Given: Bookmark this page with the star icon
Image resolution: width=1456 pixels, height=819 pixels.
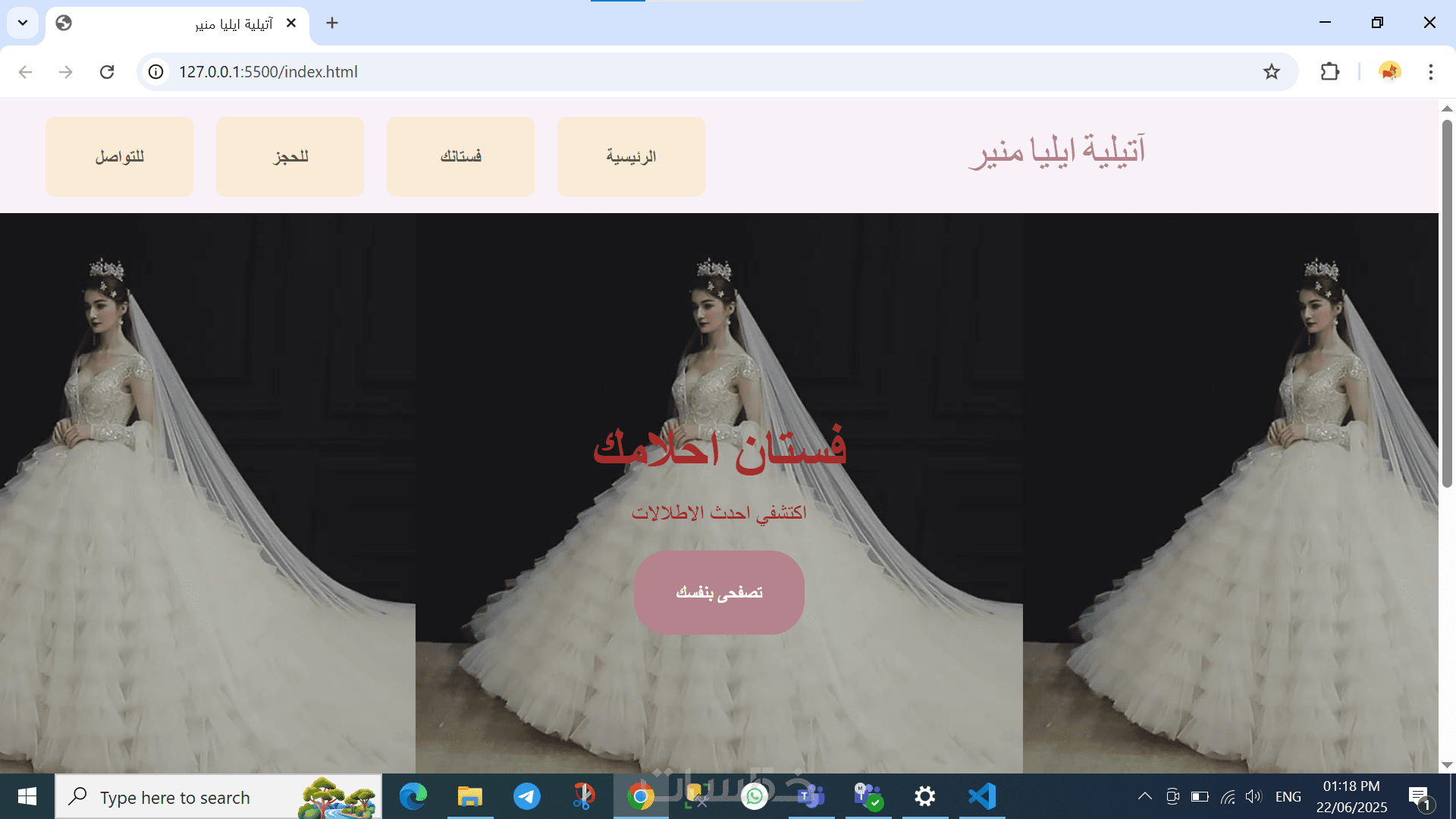Looking at the screenshot, I should coord(1271,72).
